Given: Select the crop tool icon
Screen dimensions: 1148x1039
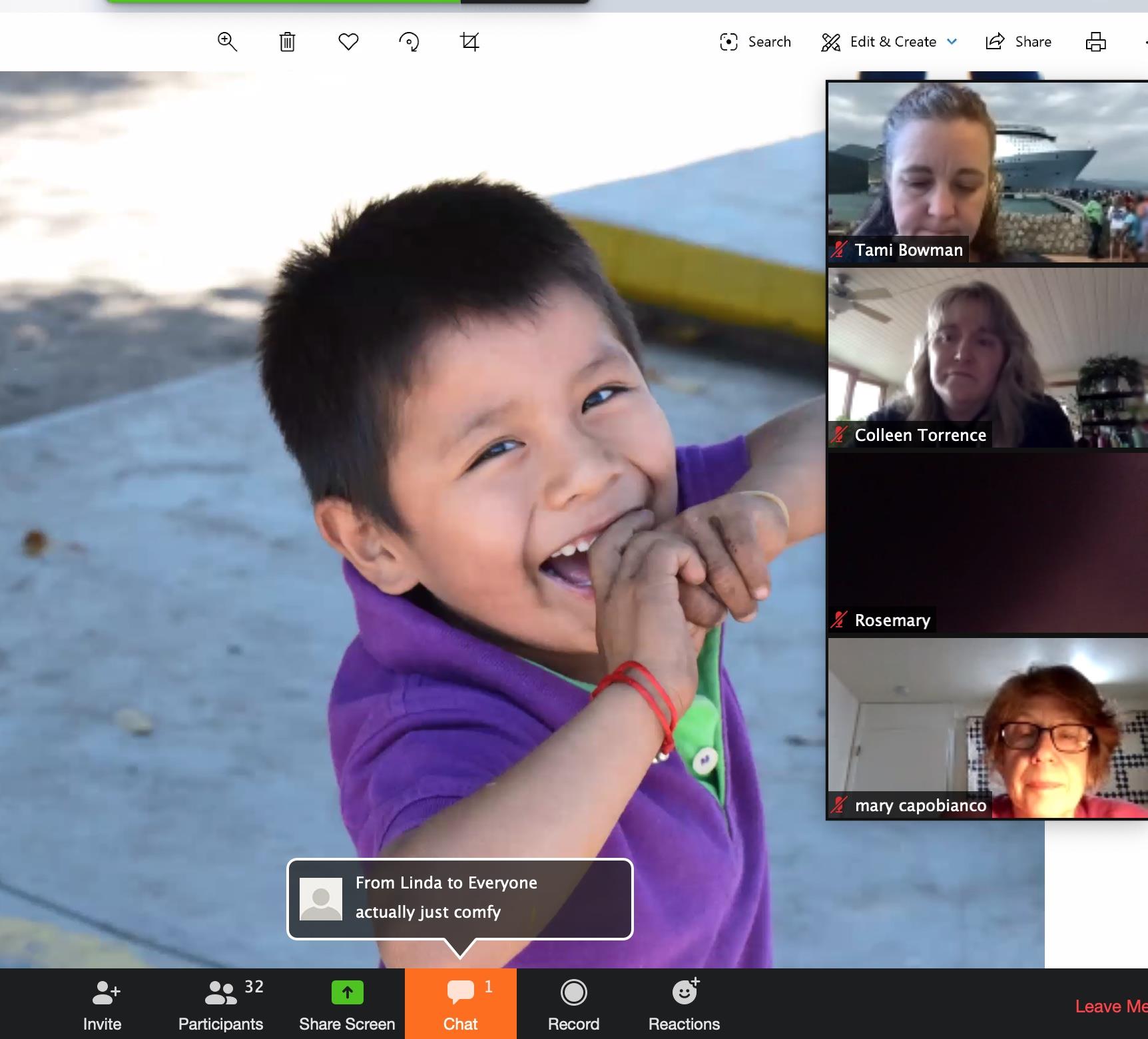Looking at the screenshot, I should (x=469, y=42).
